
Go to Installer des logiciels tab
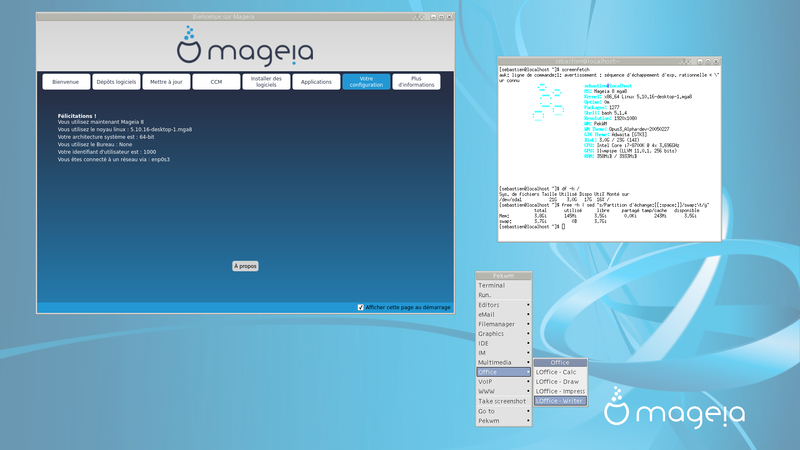pos(266,82)
